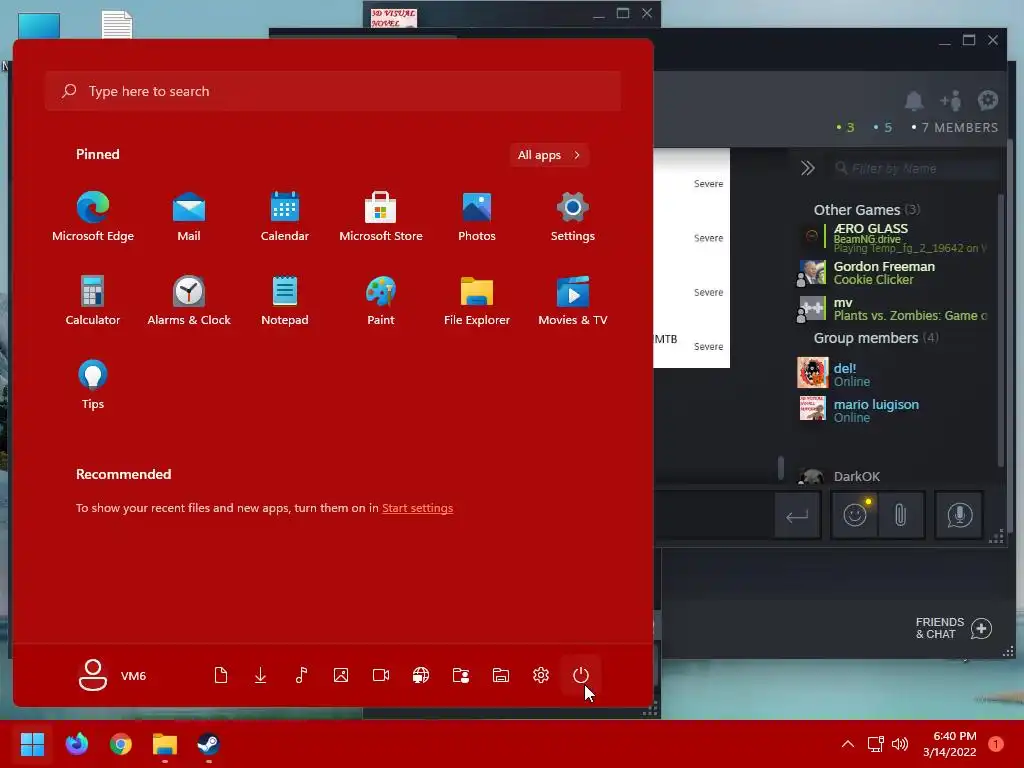
Task: Open Network shortcut in Start footer
Action: coord(421,675)
